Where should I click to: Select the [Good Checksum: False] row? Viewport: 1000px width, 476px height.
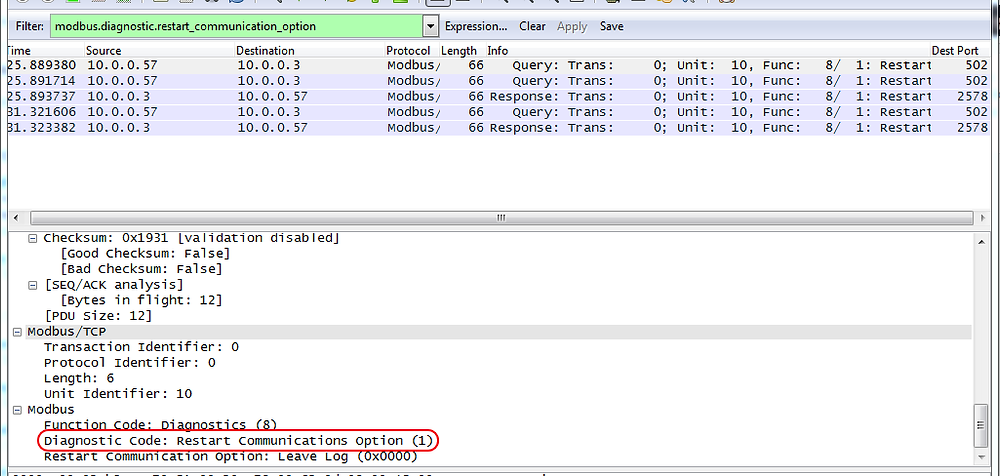pyautogui.click(x=145, y=253)
